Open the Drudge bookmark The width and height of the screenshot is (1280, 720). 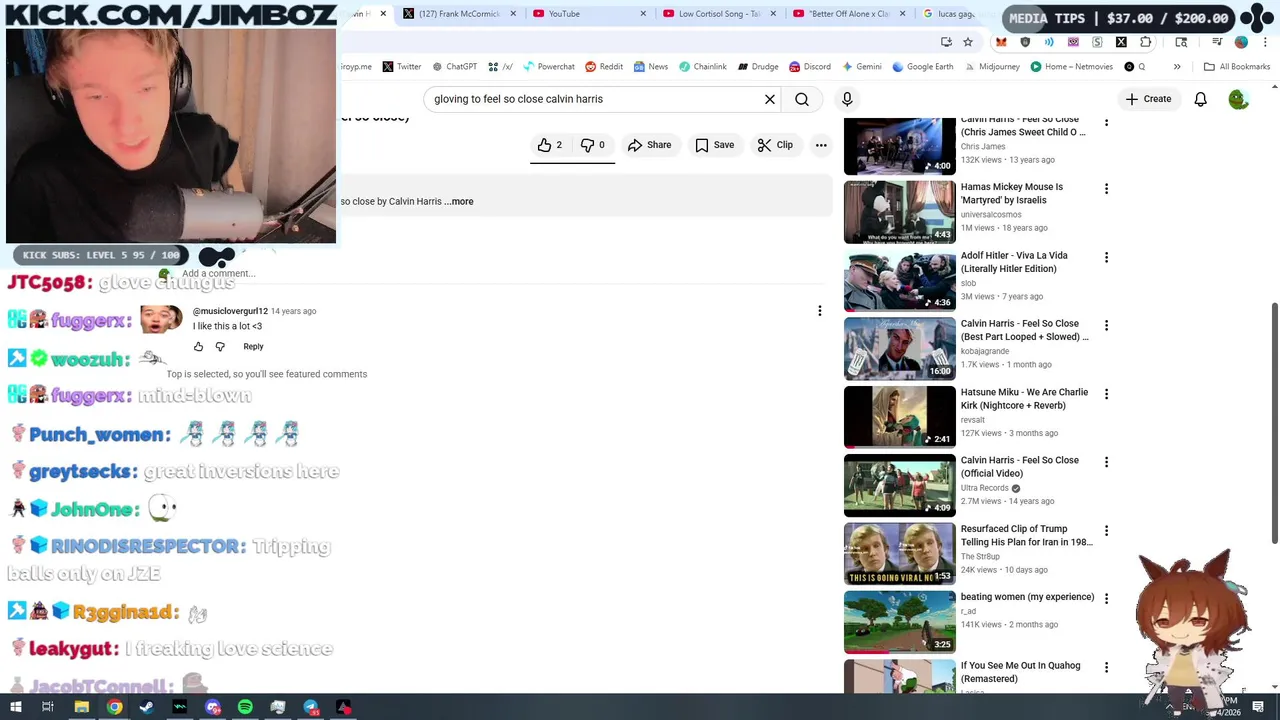click(x=758, y=67)
